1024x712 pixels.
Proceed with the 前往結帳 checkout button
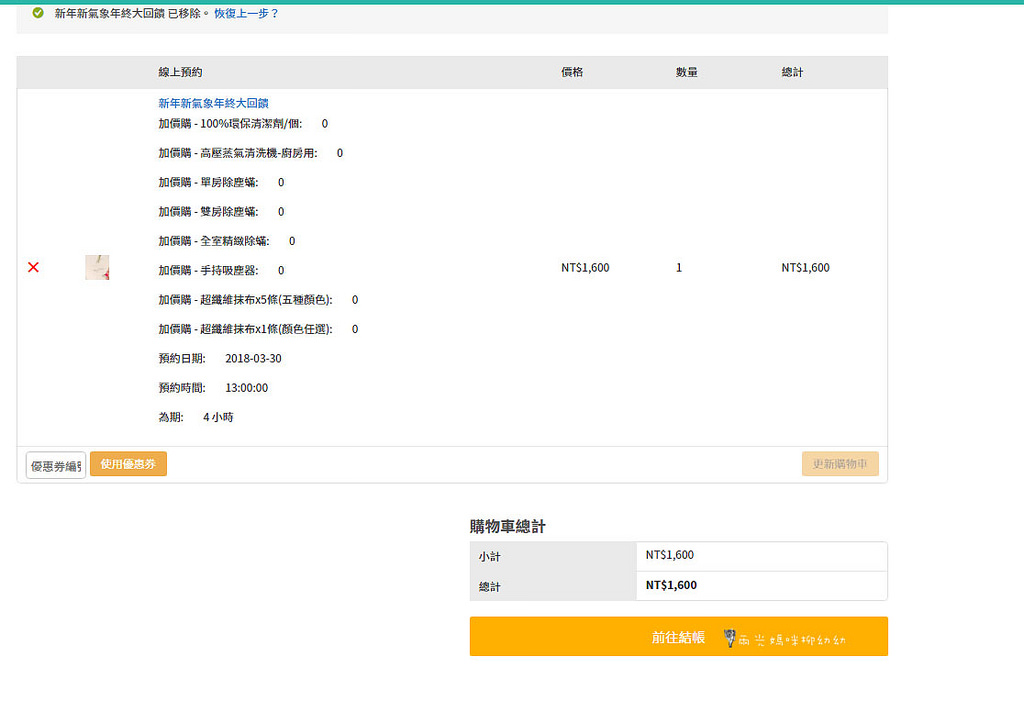(x=678, y=637)
